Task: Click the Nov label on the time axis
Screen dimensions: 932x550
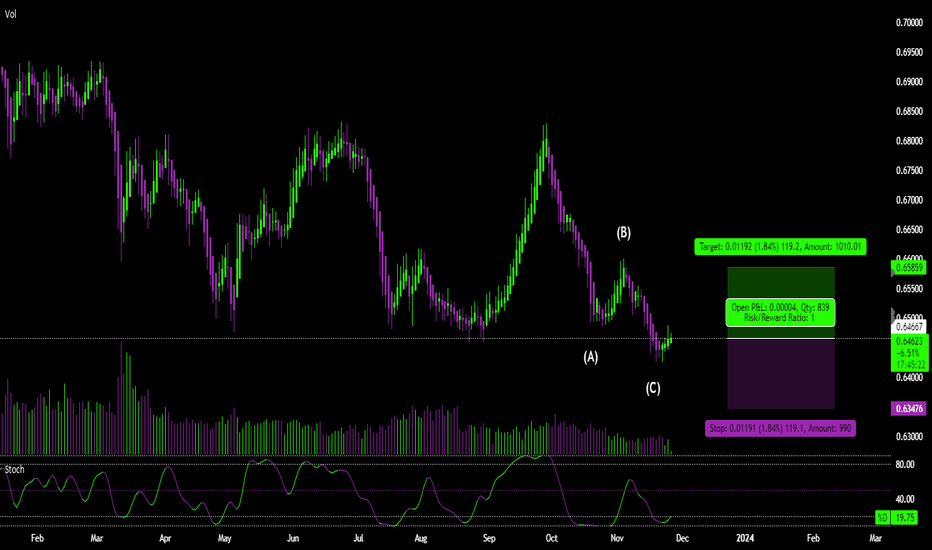Action: 617,538
